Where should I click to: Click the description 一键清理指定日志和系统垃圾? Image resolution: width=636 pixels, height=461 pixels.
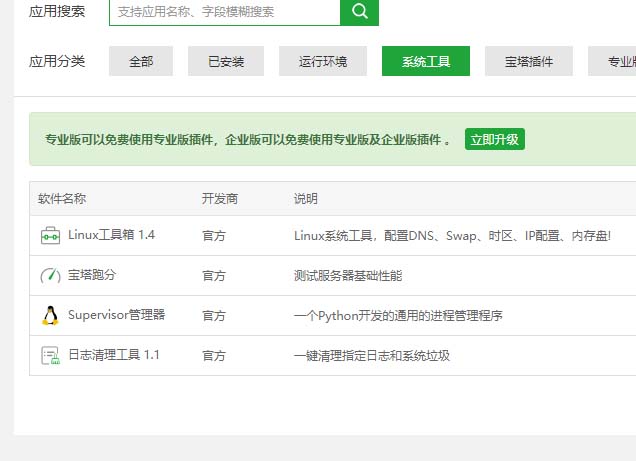[x=372, y=356]
